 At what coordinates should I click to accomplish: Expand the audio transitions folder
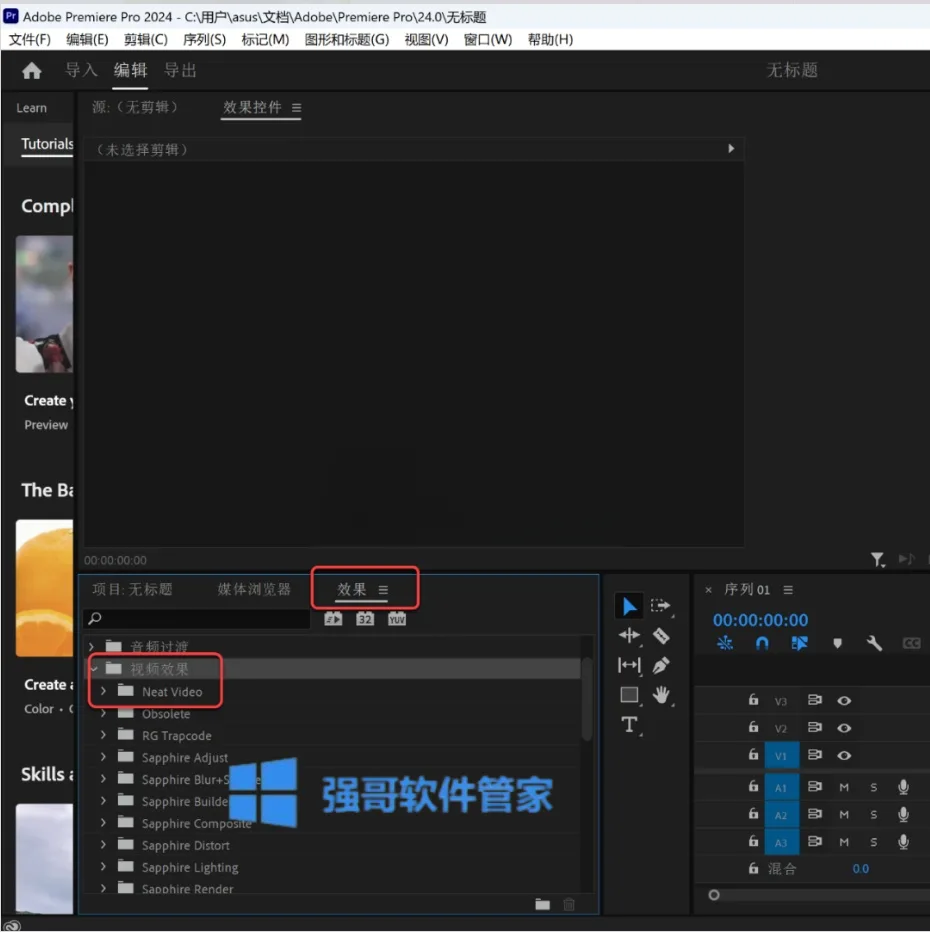point(92,646)
